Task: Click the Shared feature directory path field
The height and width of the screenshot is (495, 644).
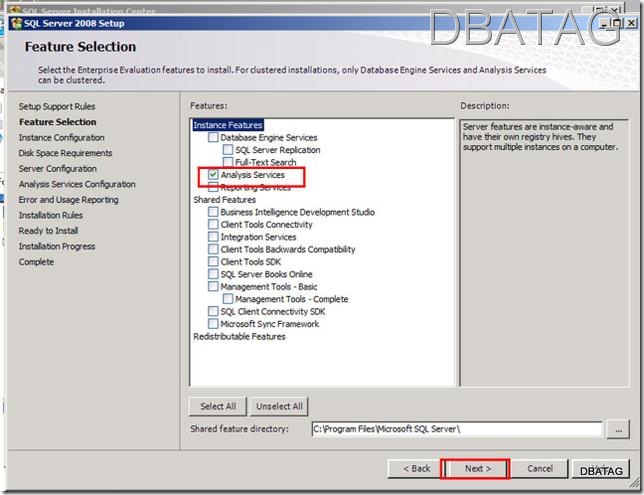Action: [457, 429]
